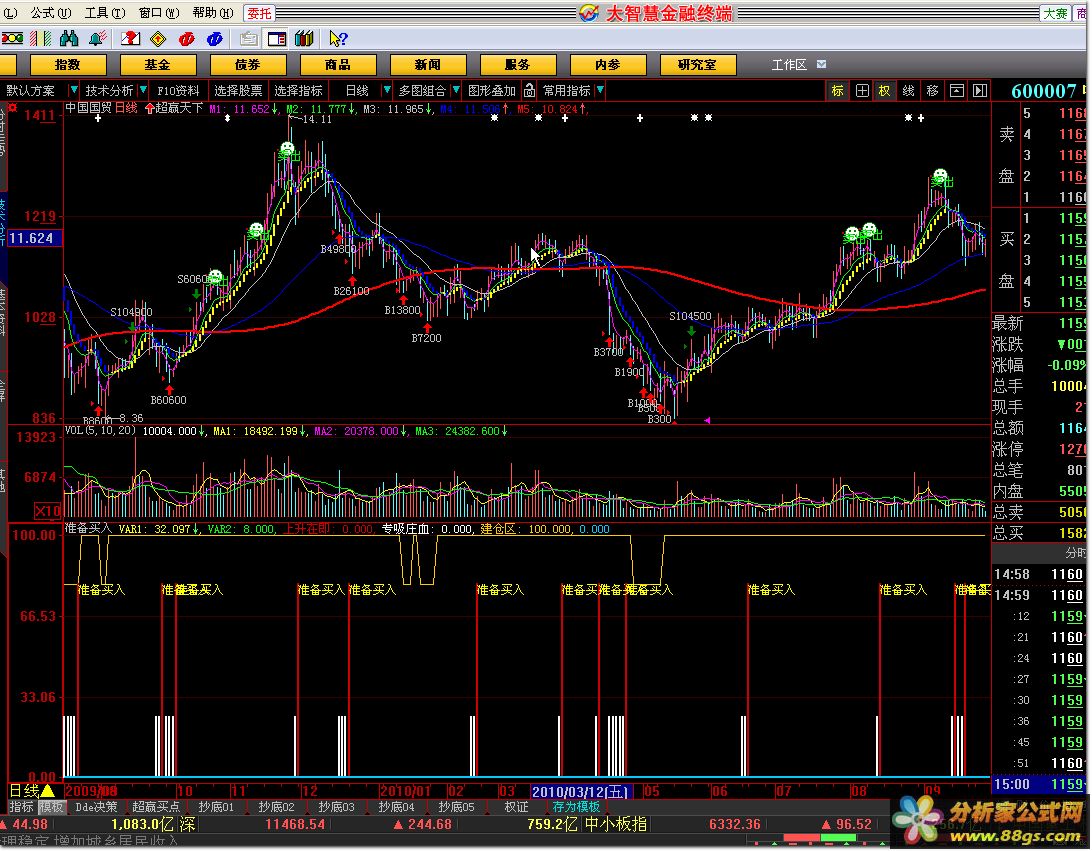Click the lock icon beside 图形叠加
Image resolution: width=1092 pixels, height=851 pixels.
click(x=529, y=91)
